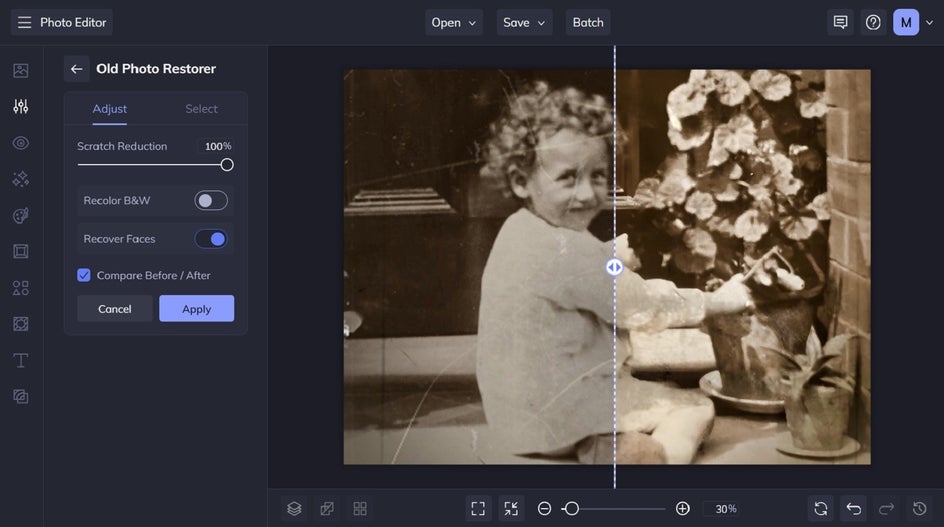Open the Photo Editor hamburger menu
944x527 pixels.
(25, 22)
